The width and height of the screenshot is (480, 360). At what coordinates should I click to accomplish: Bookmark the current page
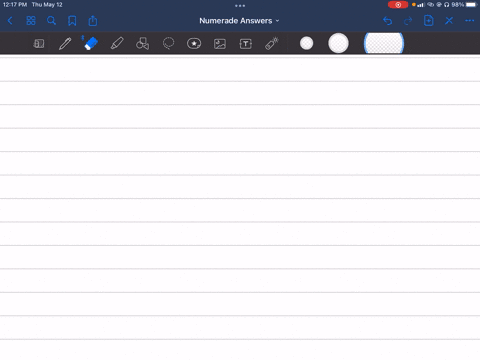pos(72,21)
